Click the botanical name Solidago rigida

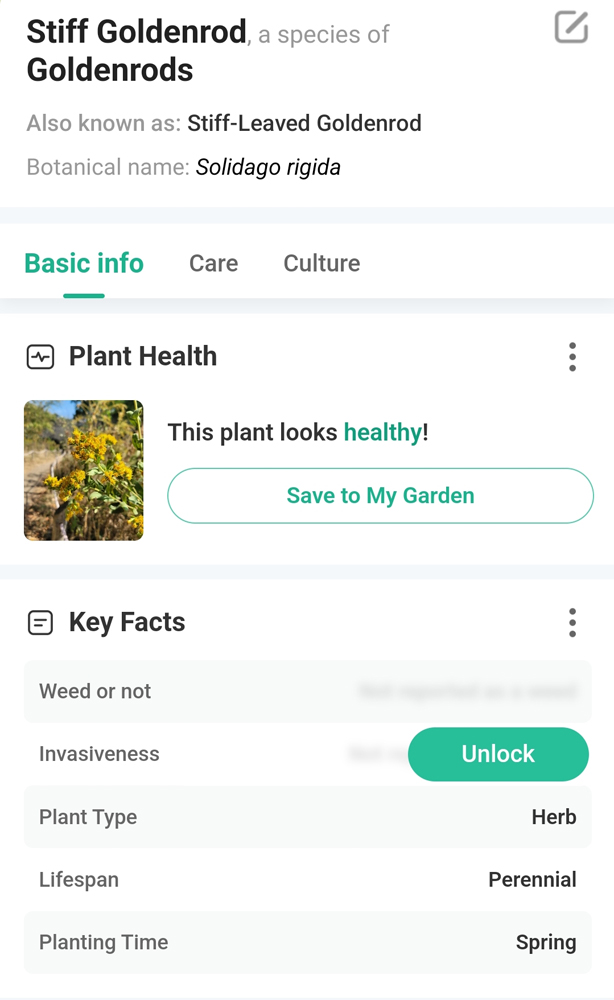point(269,166)
